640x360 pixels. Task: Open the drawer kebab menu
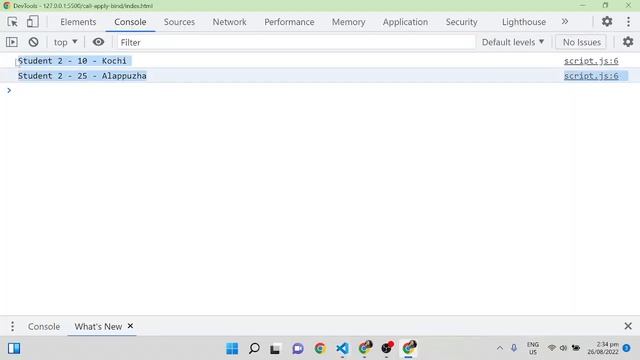pyautogui.click(x=12, y=326)
